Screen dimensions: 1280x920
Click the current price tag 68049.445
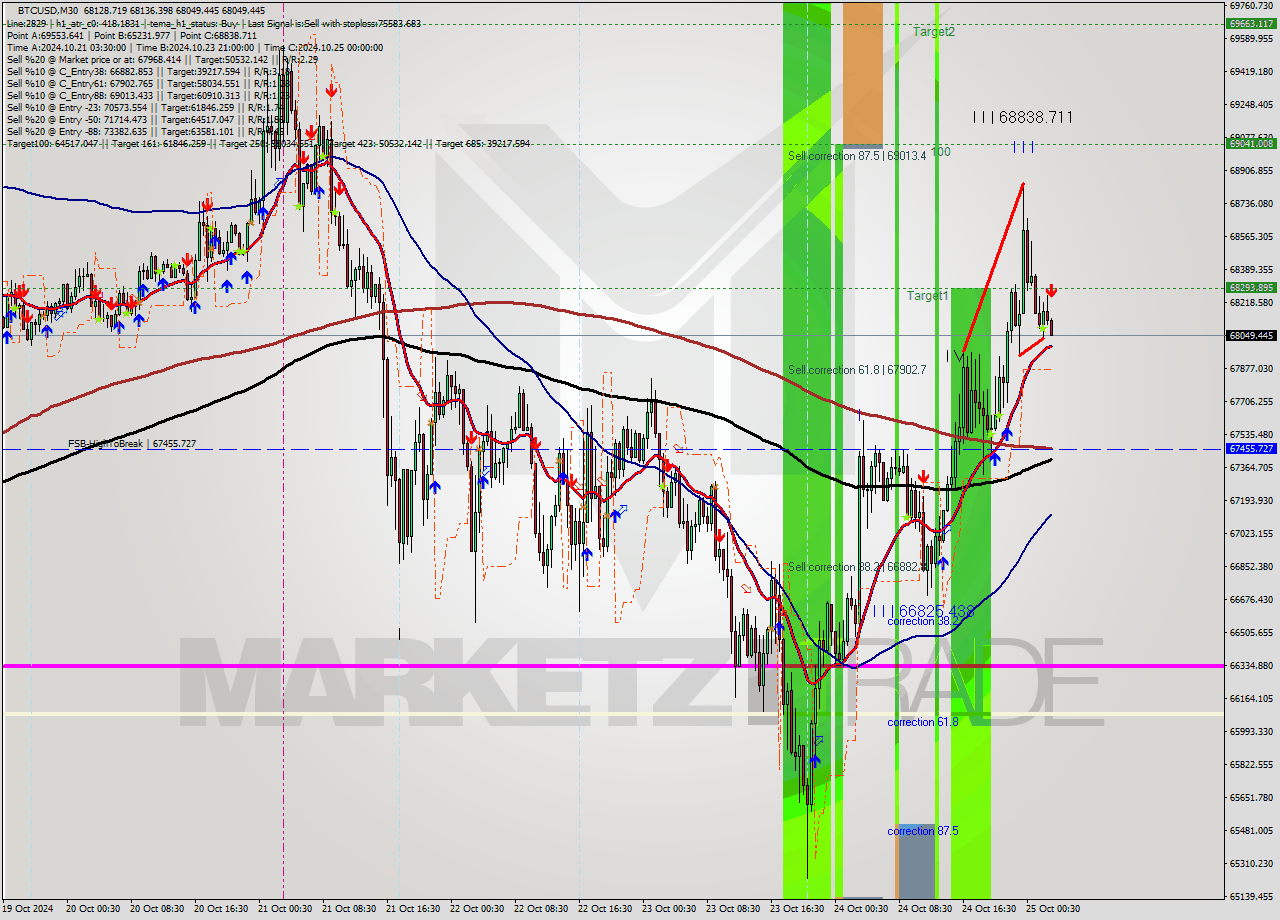coord(1251,335)
